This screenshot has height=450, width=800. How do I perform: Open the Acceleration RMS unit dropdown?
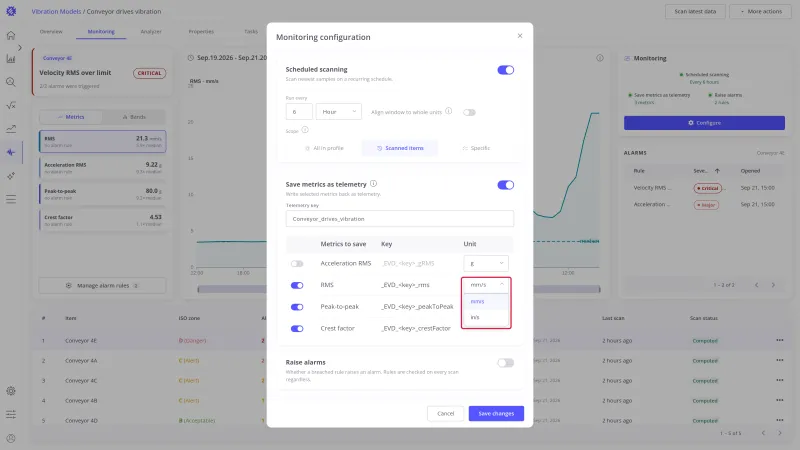(x=486, y=263)
